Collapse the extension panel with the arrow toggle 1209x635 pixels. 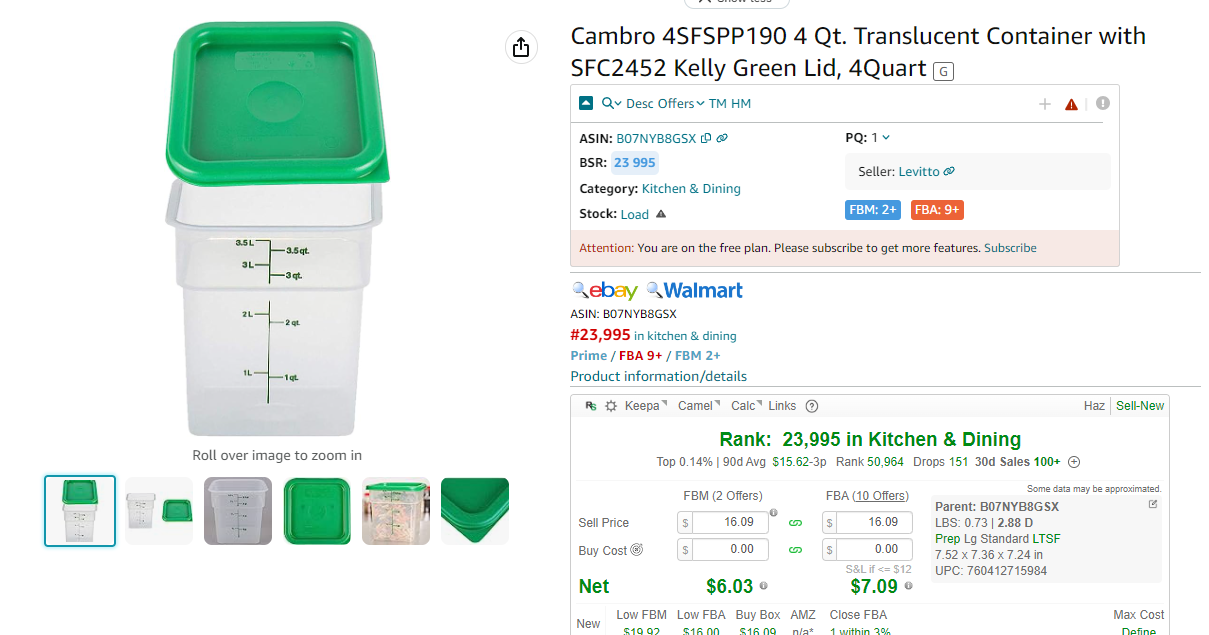pyautogui.click(x=586, y=103)
